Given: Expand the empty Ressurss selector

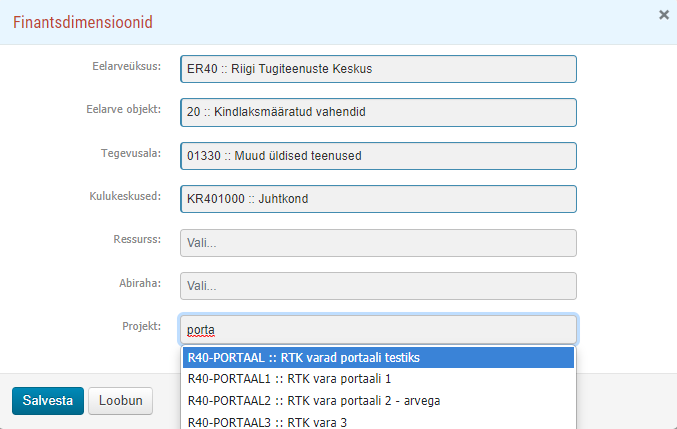Looking at the screenshot, I should click(x=378, y=243).
